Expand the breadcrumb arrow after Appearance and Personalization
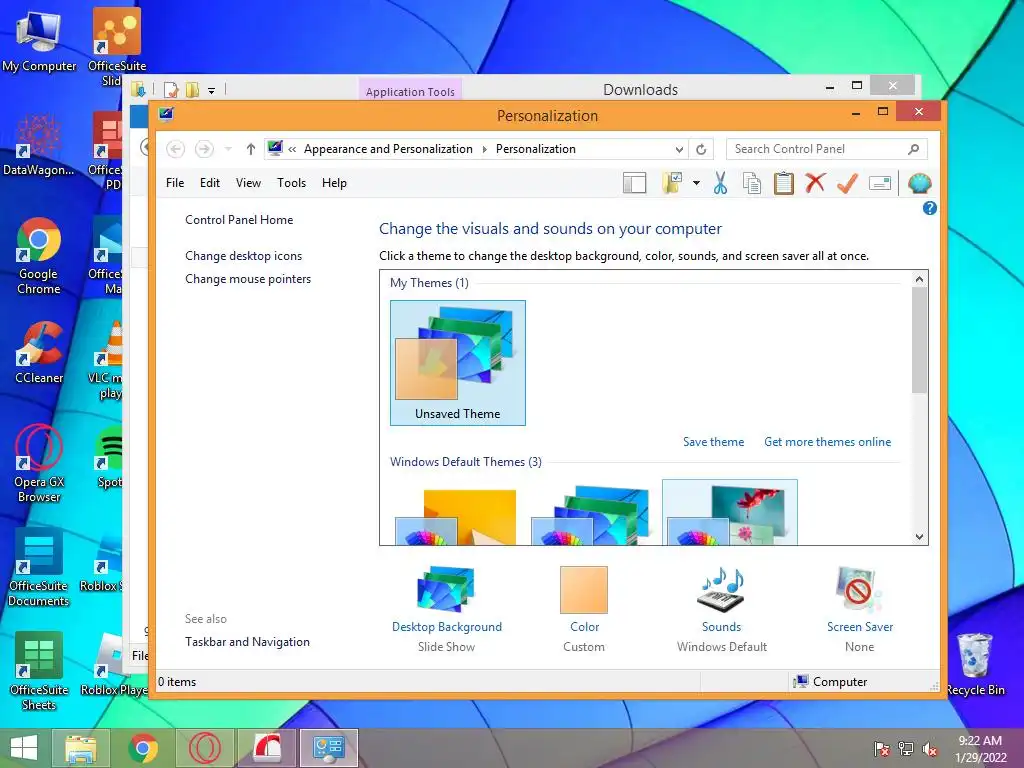 pos(485,149)
